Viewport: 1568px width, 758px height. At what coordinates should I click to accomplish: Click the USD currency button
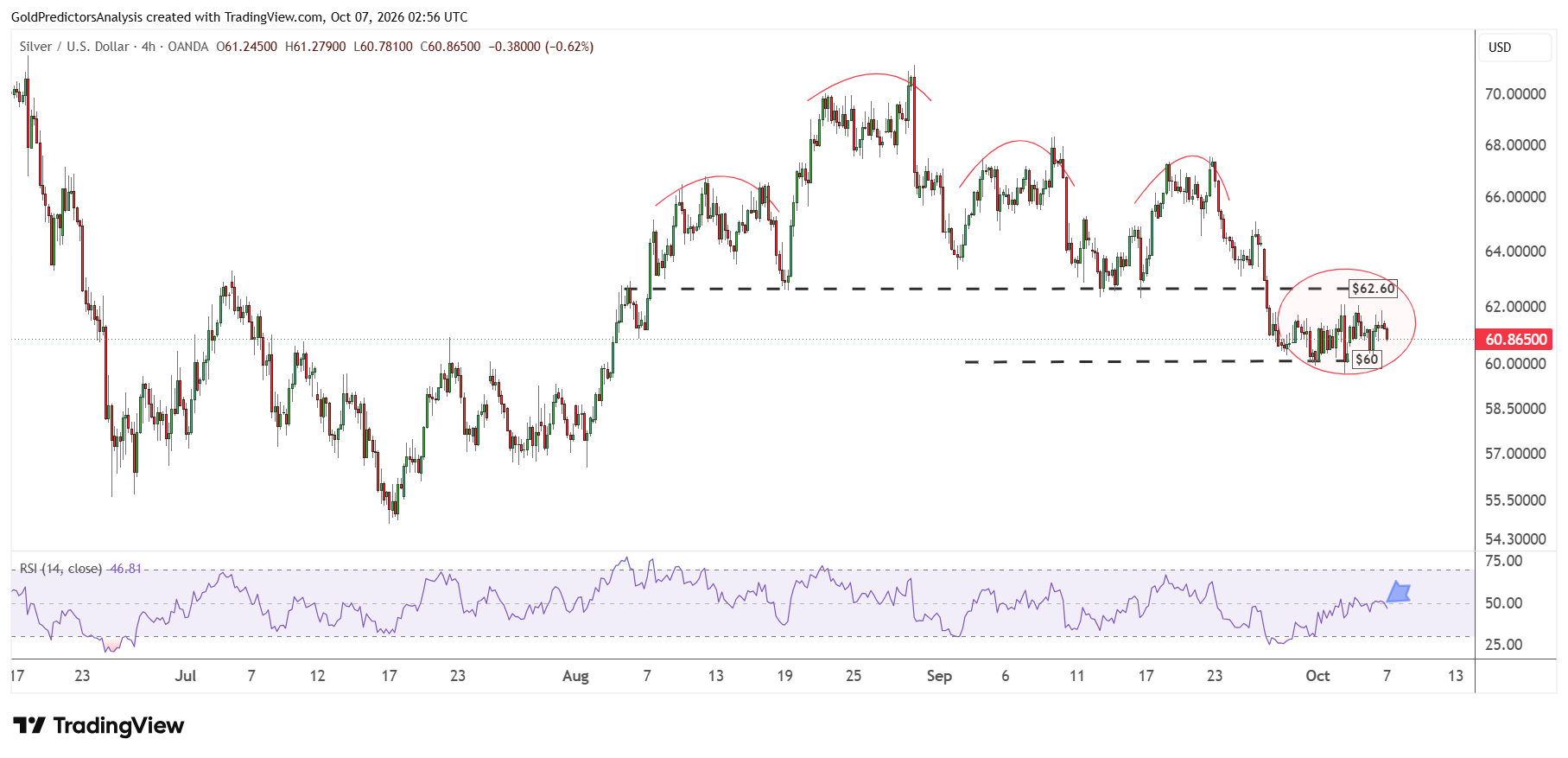1515,48
